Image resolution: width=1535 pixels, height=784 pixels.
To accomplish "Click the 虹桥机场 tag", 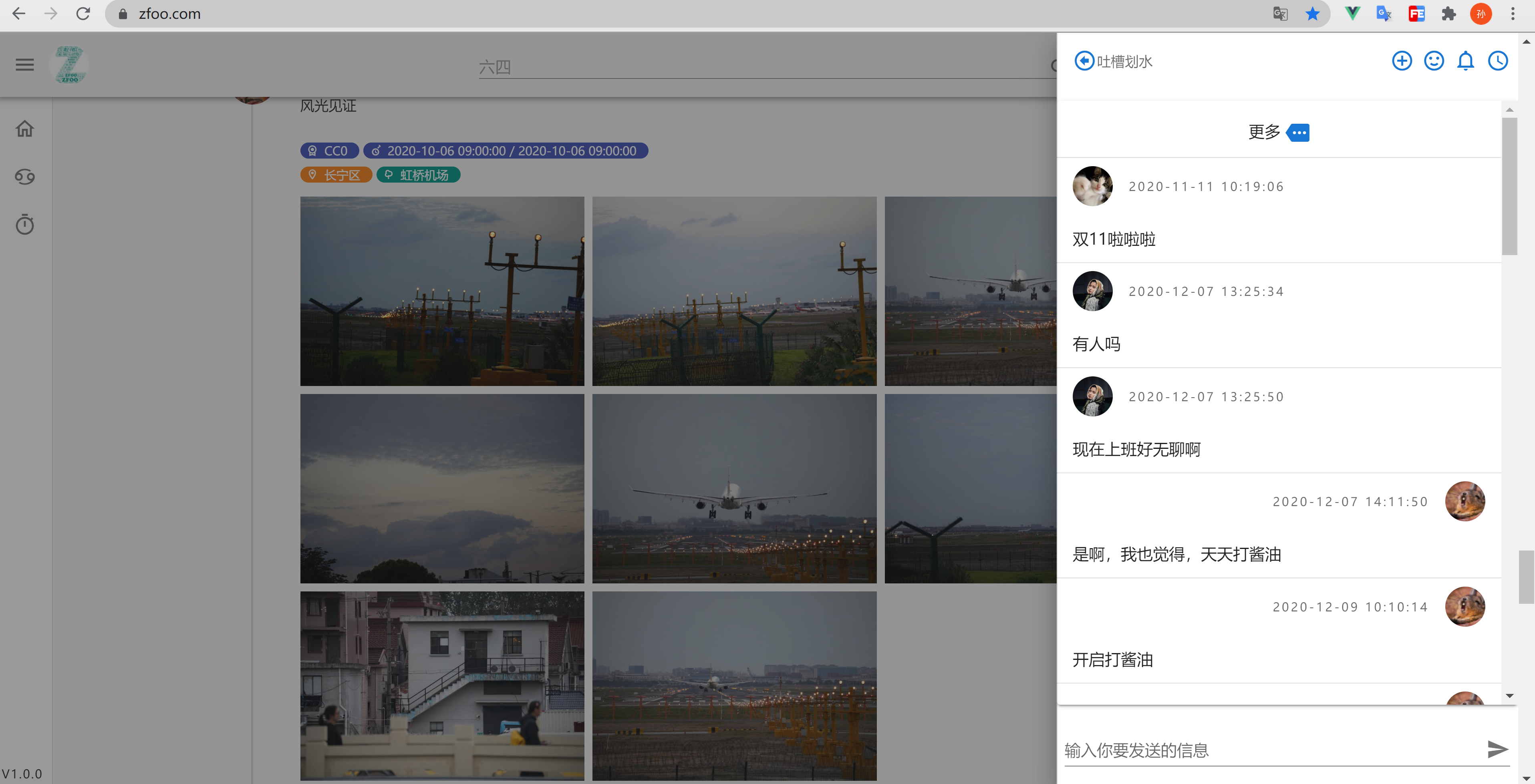I will (418, 175).
